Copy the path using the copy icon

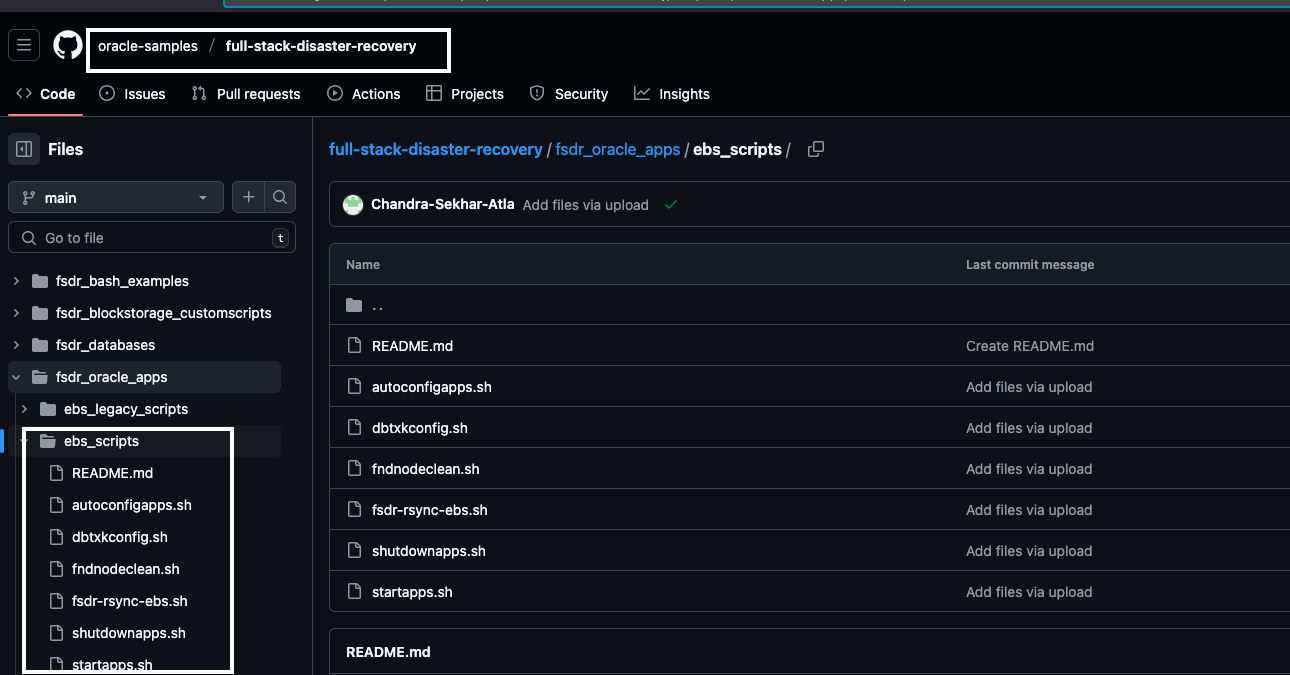coord(816,149)
